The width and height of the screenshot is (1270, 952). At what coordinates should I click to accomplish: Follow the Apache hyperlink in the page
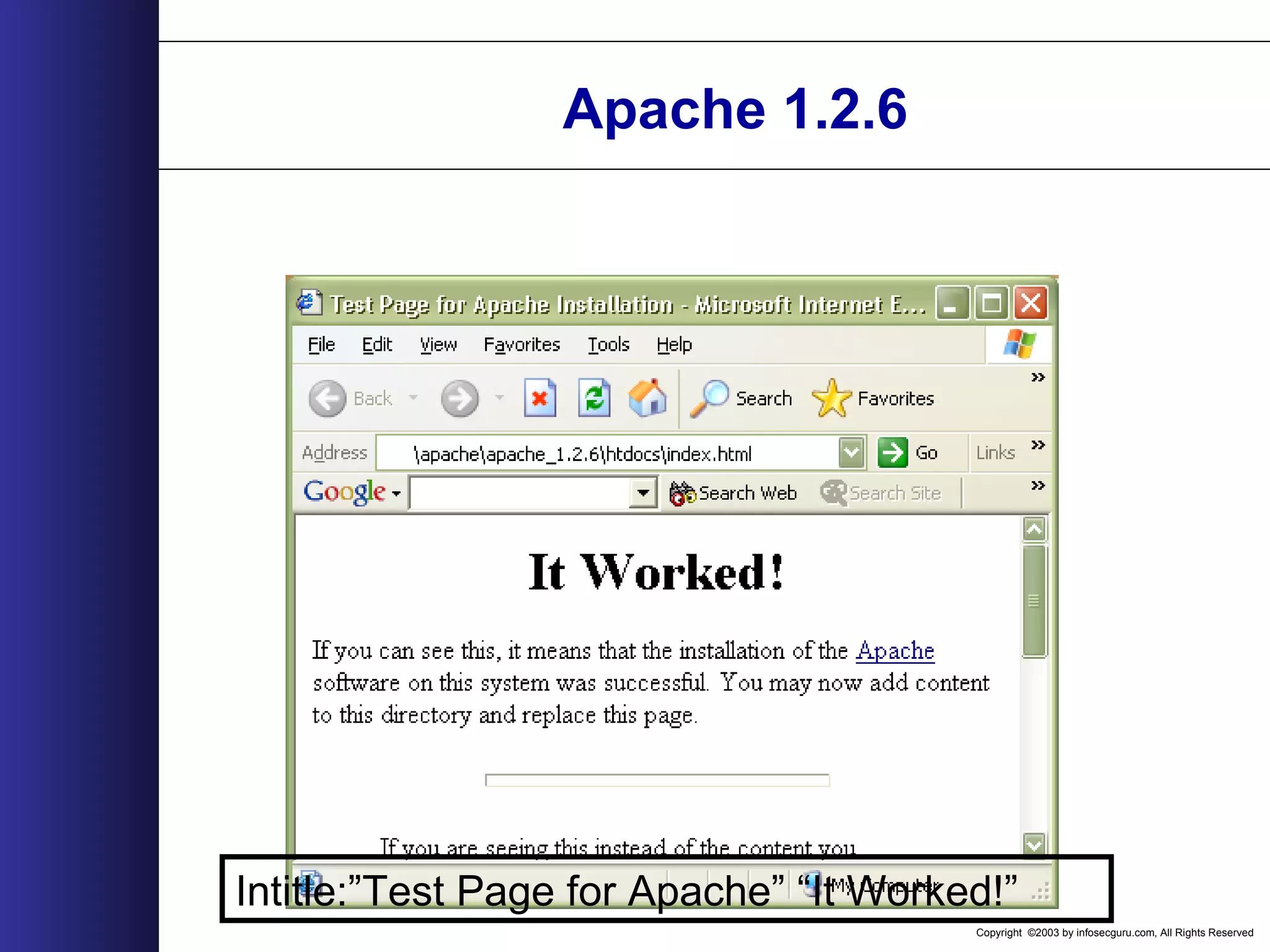click(x=895, y=651)
